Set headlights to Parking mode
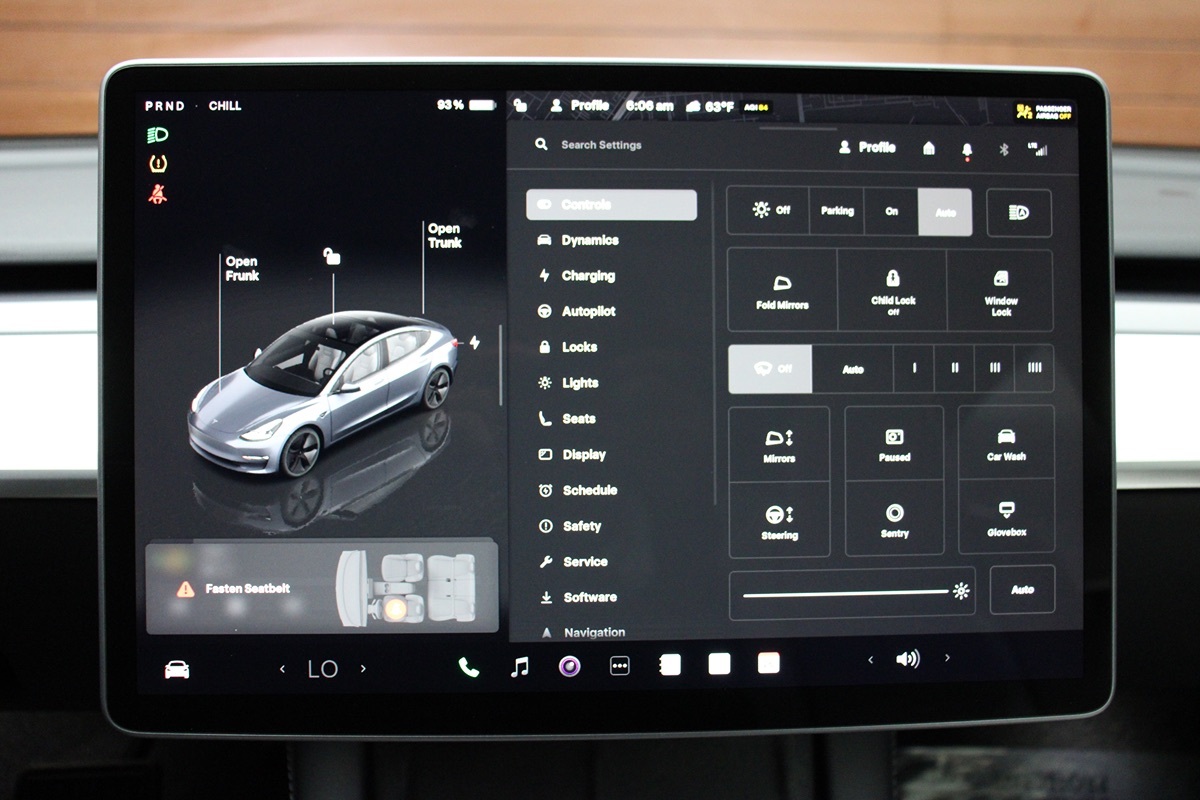The height and width of the screenshot is (800, 1200). point(837,211)
